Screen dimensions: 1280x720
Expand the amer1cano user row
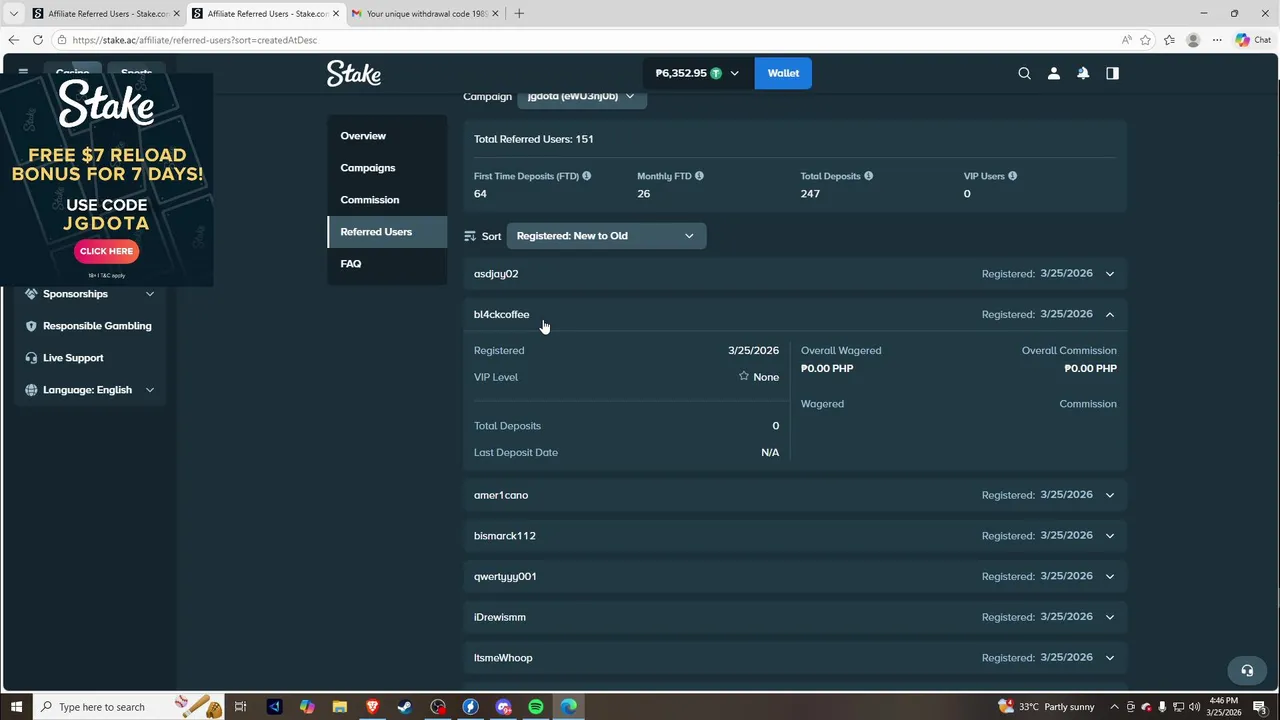[x=794, y=495]
